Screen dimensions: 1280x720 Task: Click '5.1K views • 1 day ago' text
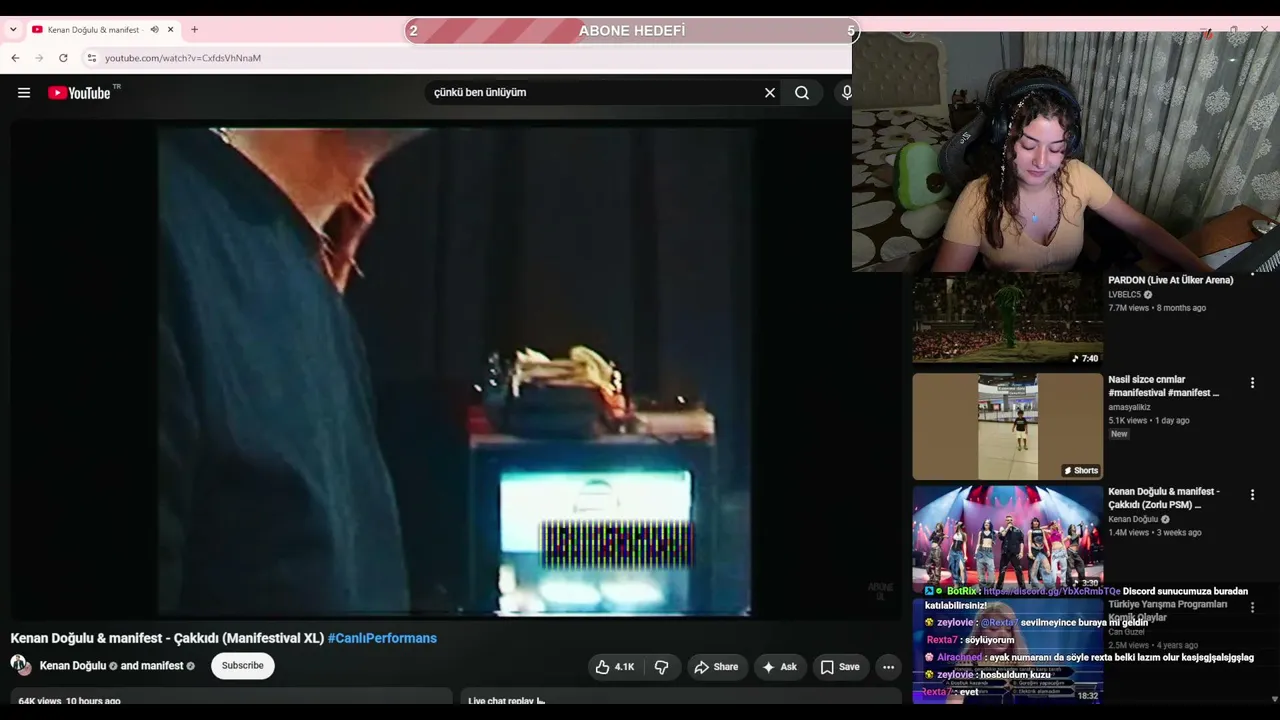click(x=1149, y=421)
